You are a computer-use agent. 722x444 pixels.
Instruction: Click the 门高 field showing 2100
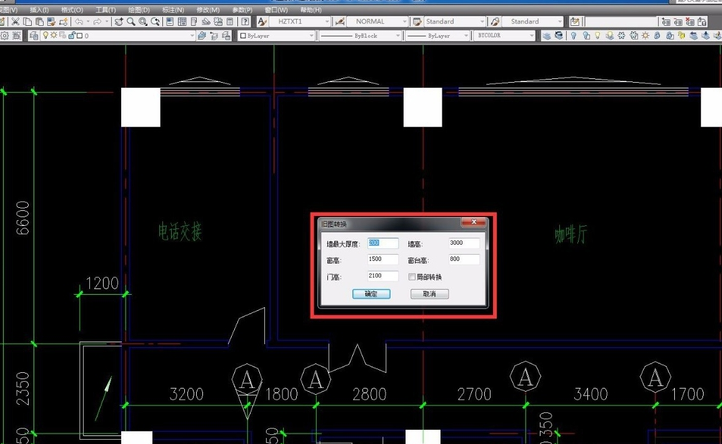[x=383, y=276]
